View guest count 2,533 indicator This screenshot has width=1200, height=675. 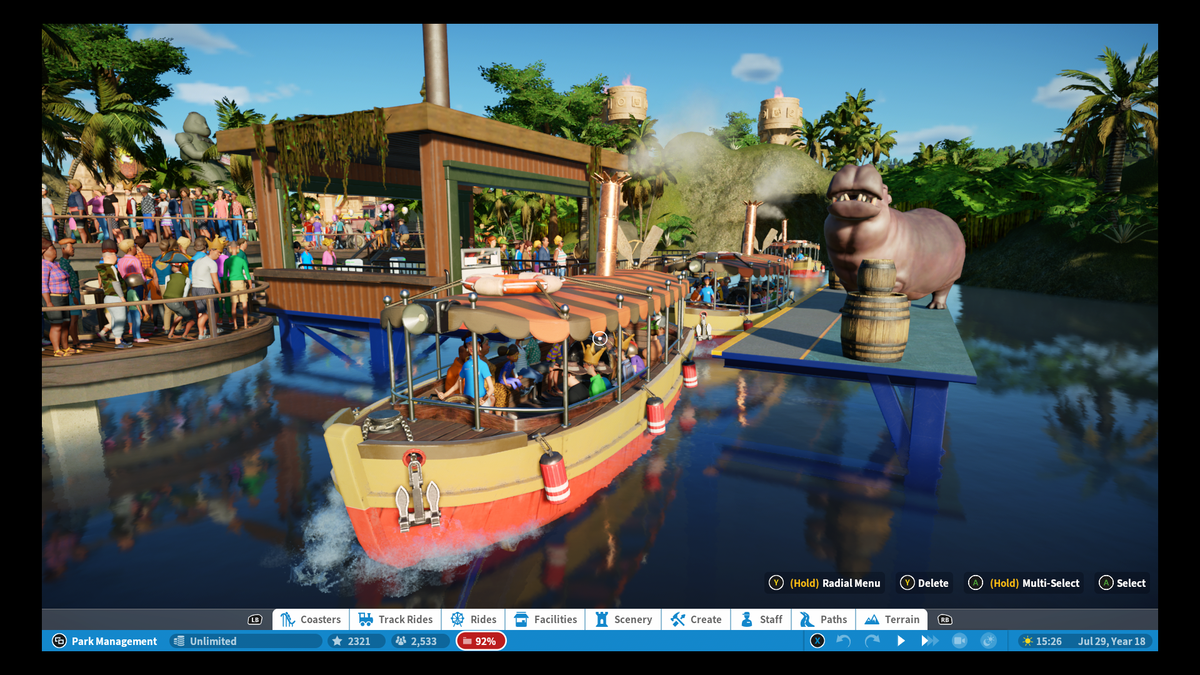(418, 641)
